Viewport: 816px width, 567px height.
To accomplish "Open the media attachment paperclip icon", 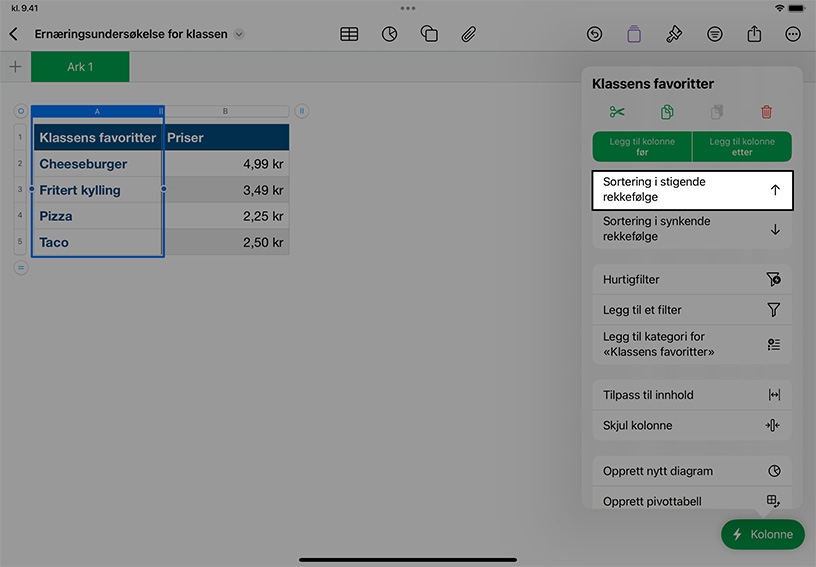I will coord(468,34).
